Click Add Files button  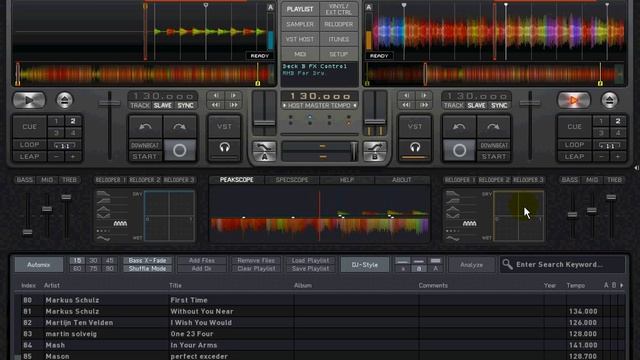[202, 260]
